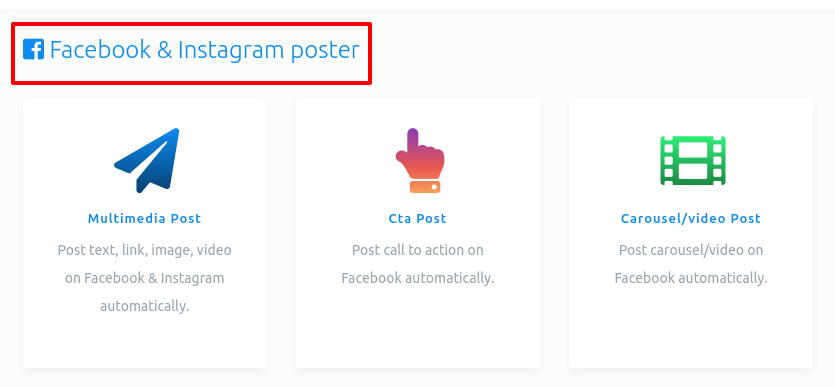The height and width of the screenshot is (387, 835).
Task: Click "Facebook automatically." under Cta Post
Action: pyautogui.click(x=418, y=278)
